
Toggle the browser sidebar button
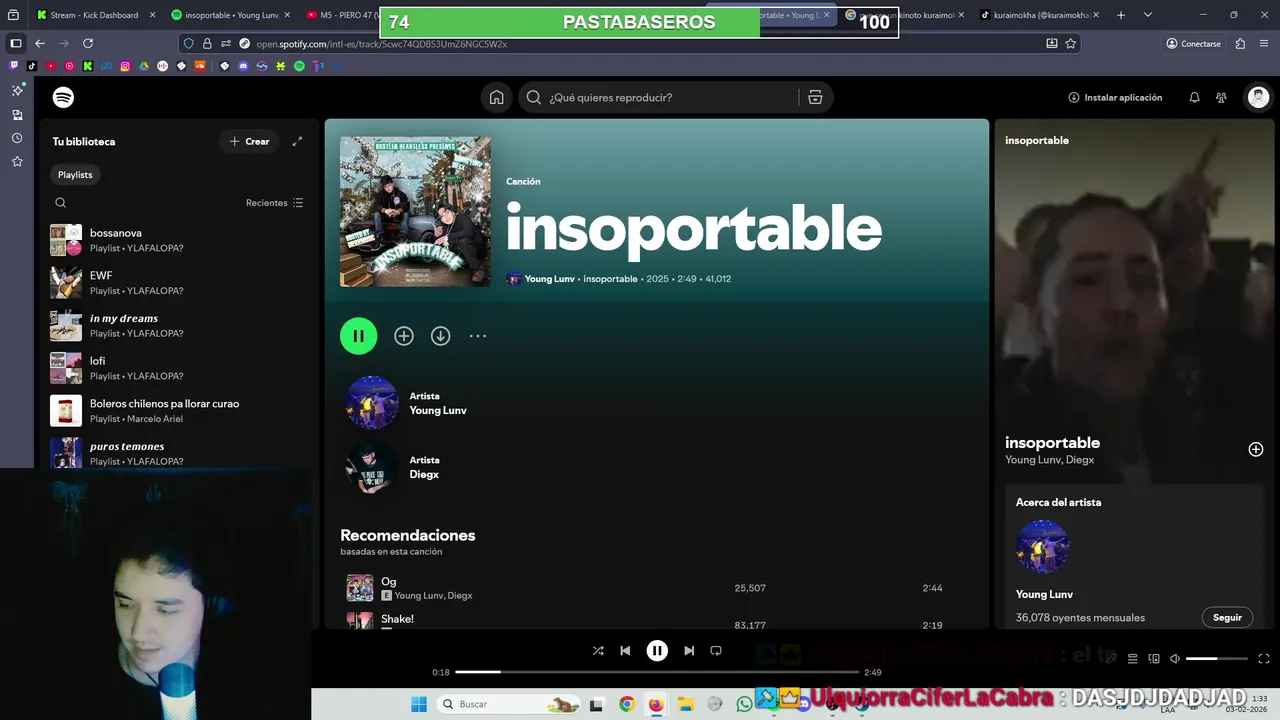(15, 43)
